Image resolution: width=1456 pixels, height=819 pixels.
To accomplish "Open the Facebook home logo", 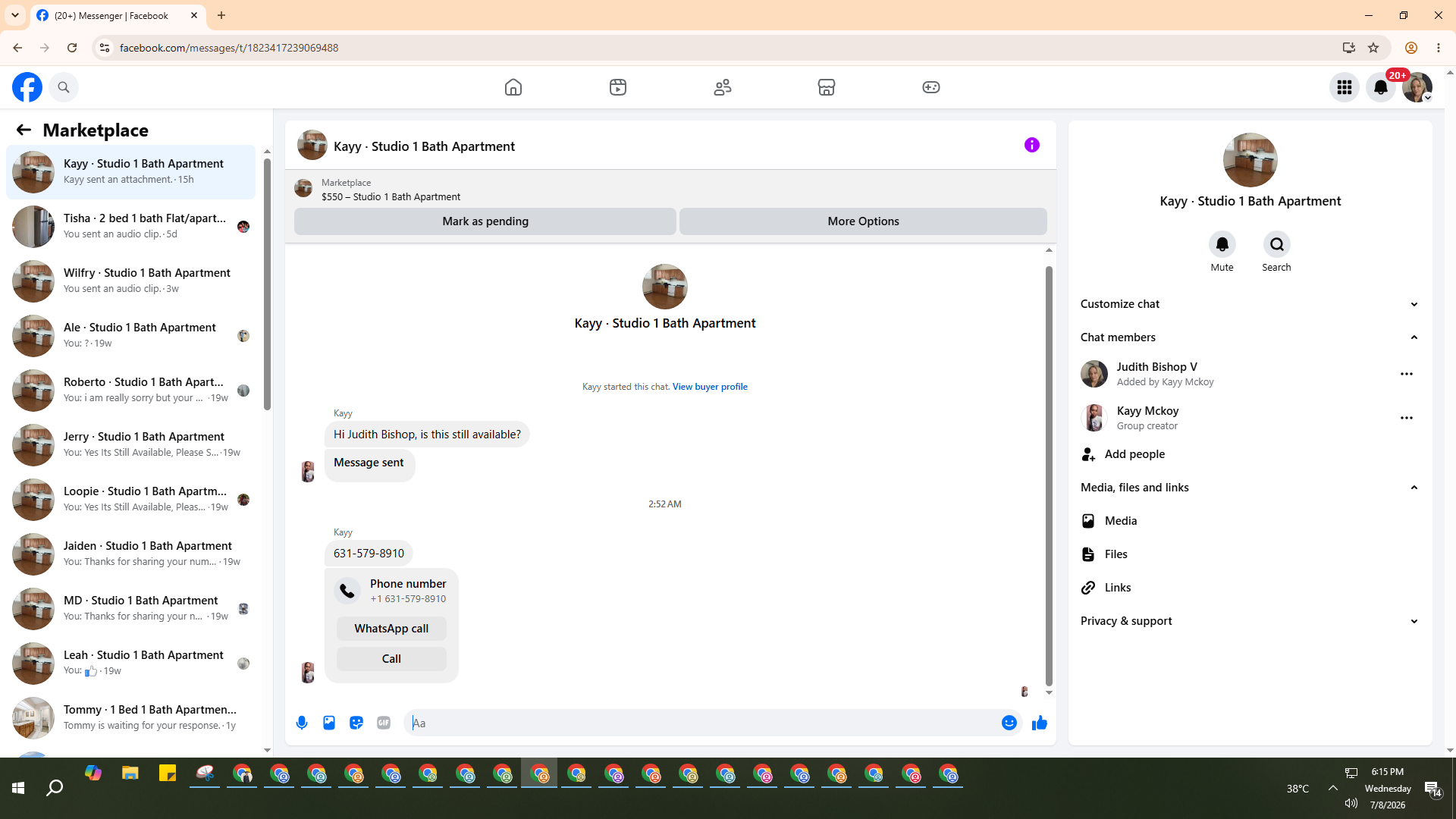I will click(27, 87).
